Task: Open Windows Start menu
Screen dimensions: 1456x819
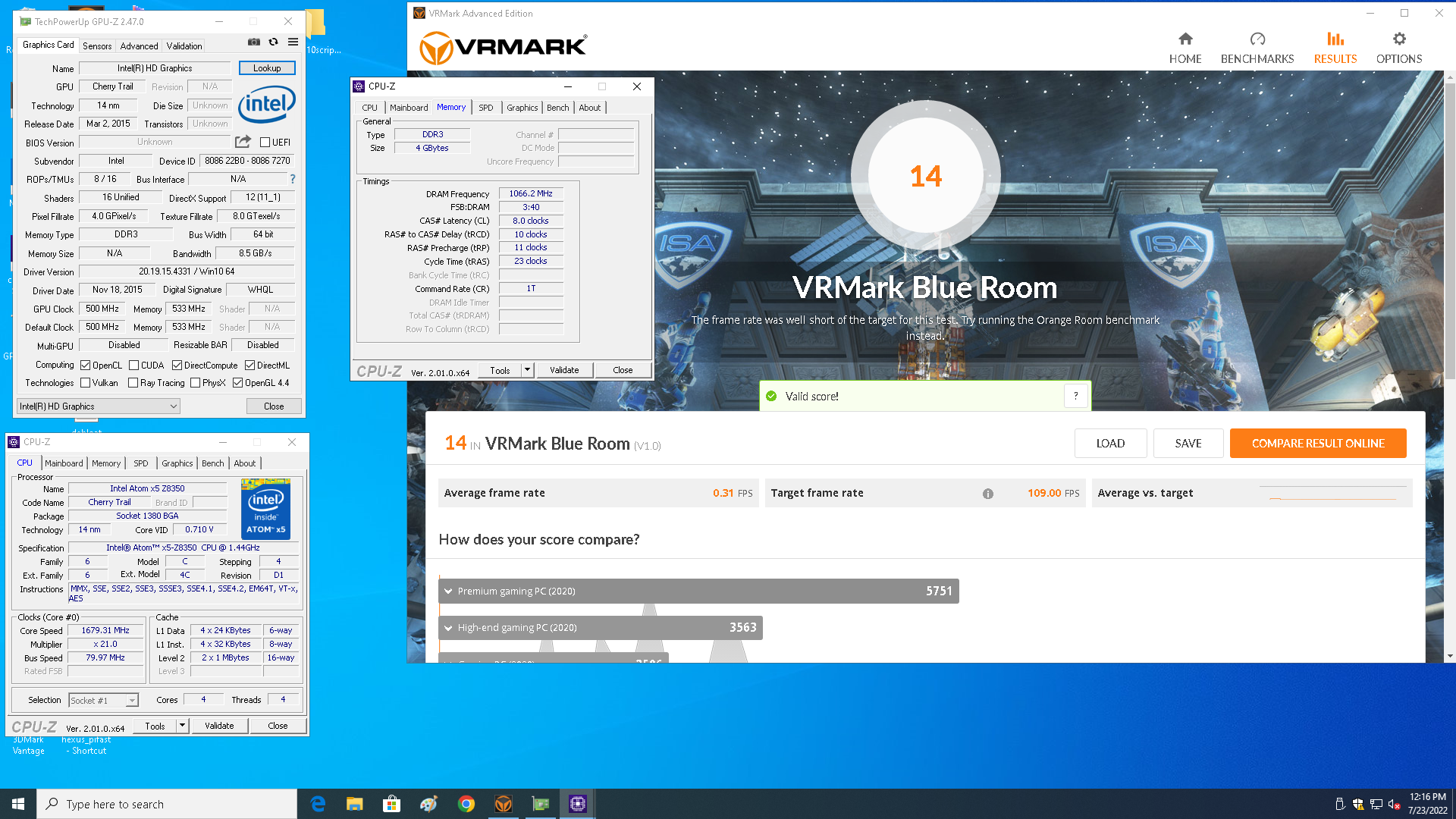Action: 18,804
